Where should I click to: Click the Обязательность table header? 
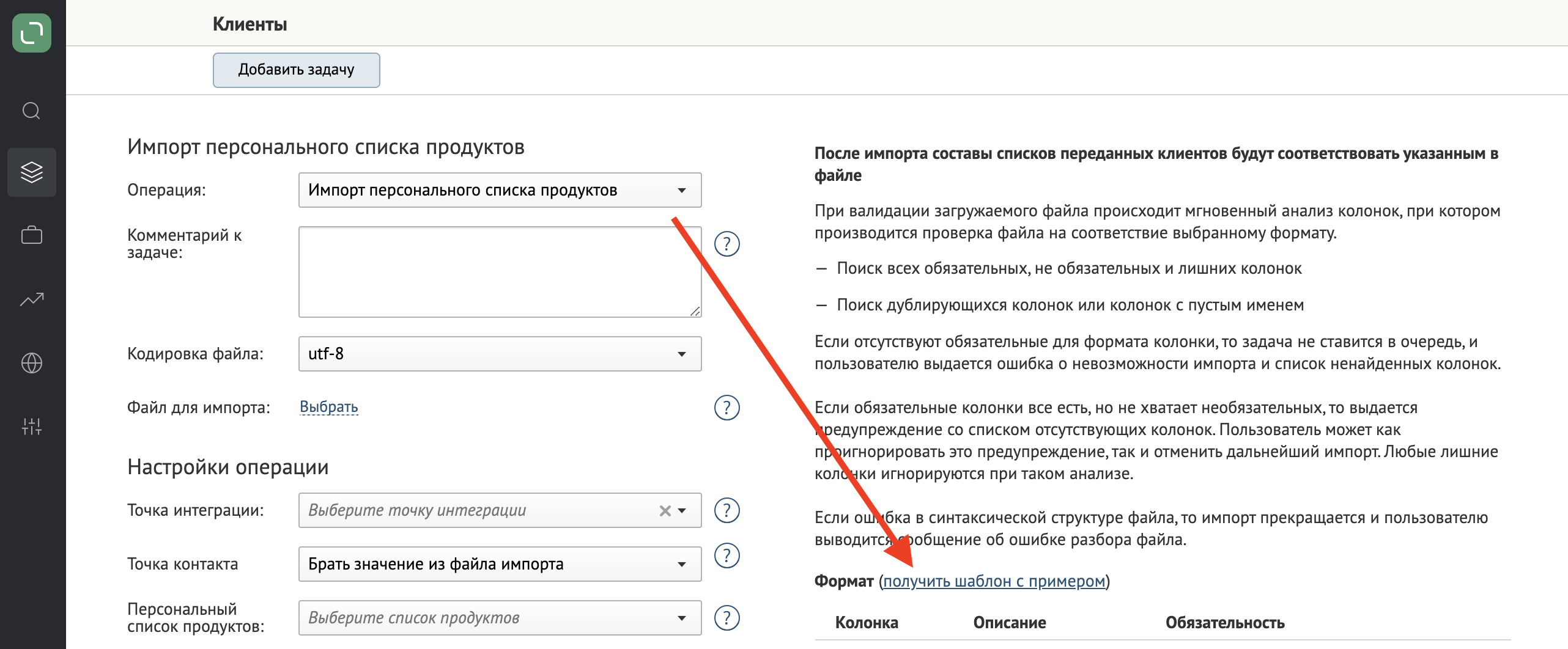pyautogui.click(x=1225, y=623)
